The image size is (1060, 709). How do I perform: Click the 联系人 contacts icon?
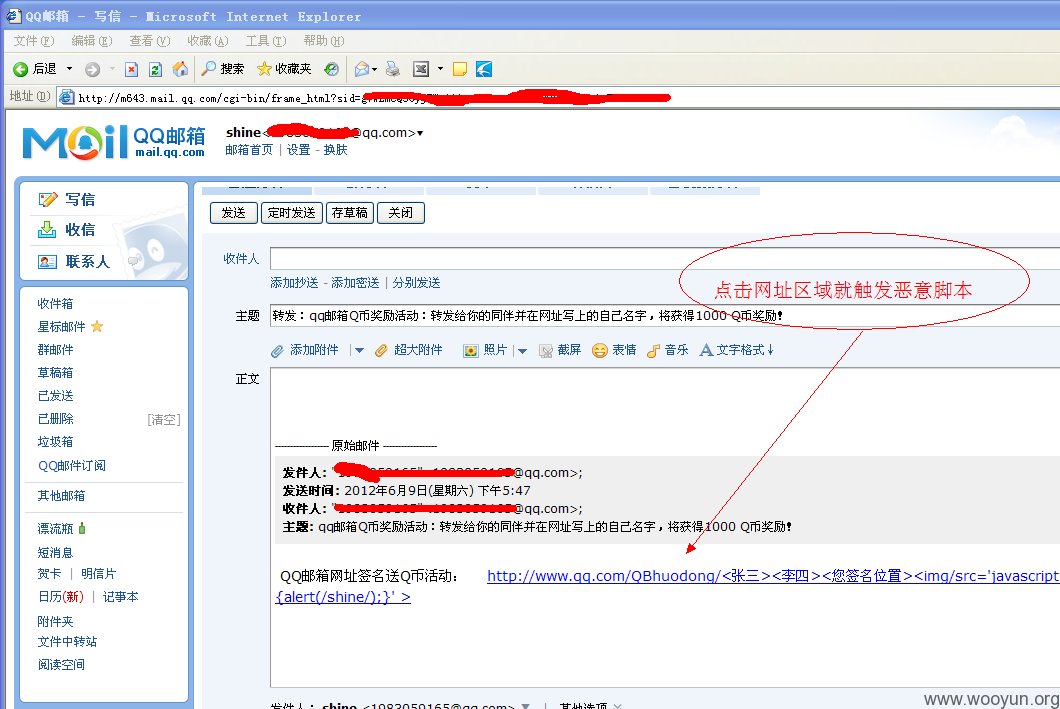click(x=47, y=262)
